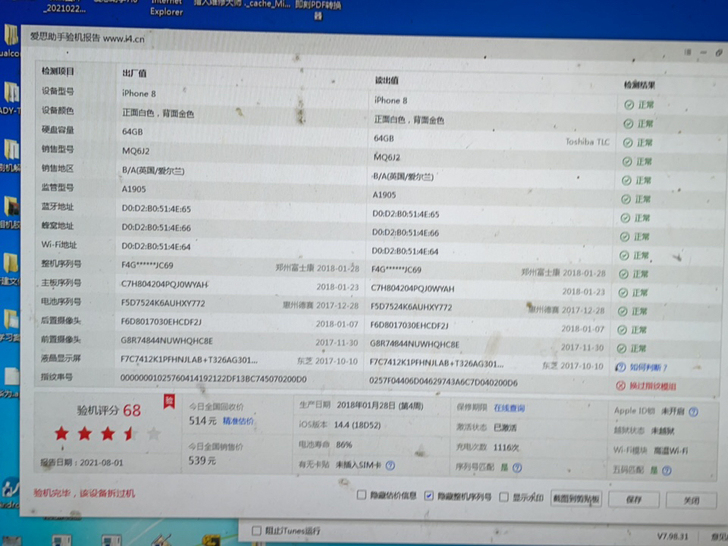This screenshot has width=728, height=546.
Task: Click the green check icon in Wi-Fi地址 row
Action: click(x=624, y=256)
